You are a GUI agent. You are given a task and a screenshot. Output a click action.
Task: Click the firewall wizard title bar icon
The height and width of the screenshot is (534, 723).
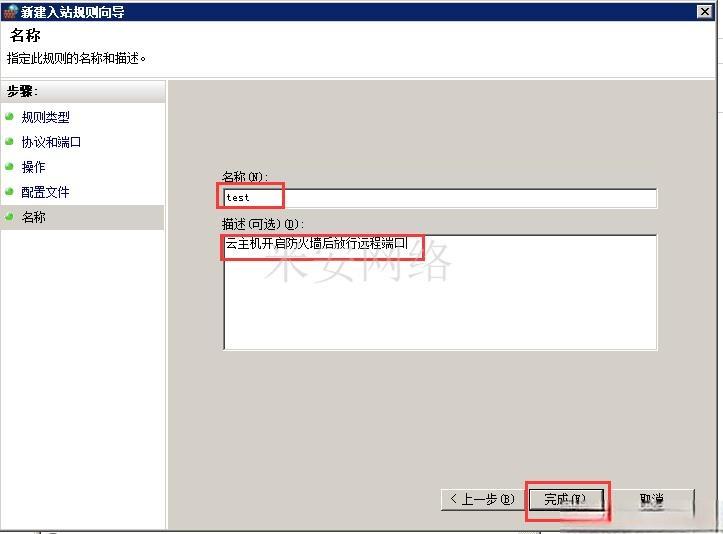click(10, 11)
